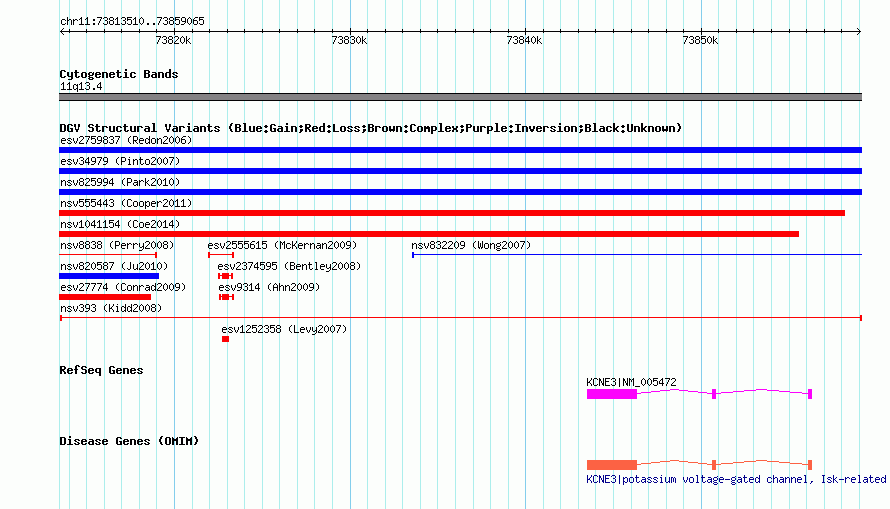Open the esv27774 (Conrad2009) red bar
The height and width of the screenshot is (509, 890).
coord(105,297)
